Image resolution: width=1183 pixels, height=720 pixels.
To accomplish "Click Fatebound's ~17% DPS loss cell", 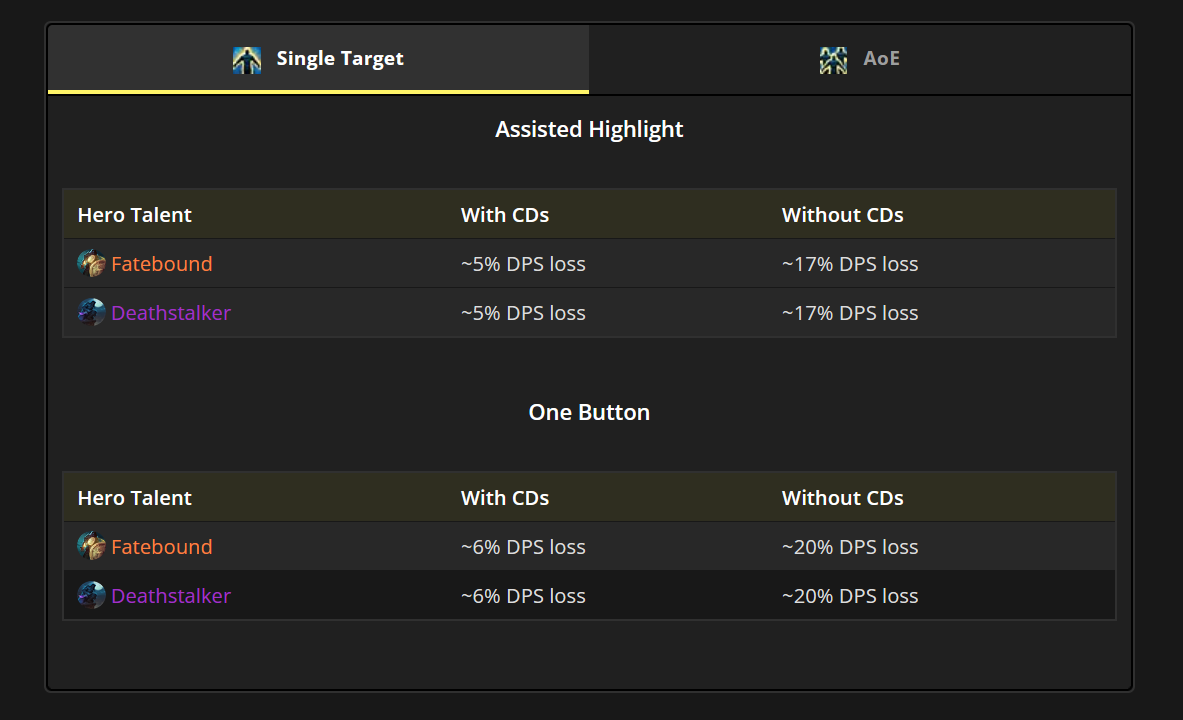I will pyautogui.click(x=849, y=264).
